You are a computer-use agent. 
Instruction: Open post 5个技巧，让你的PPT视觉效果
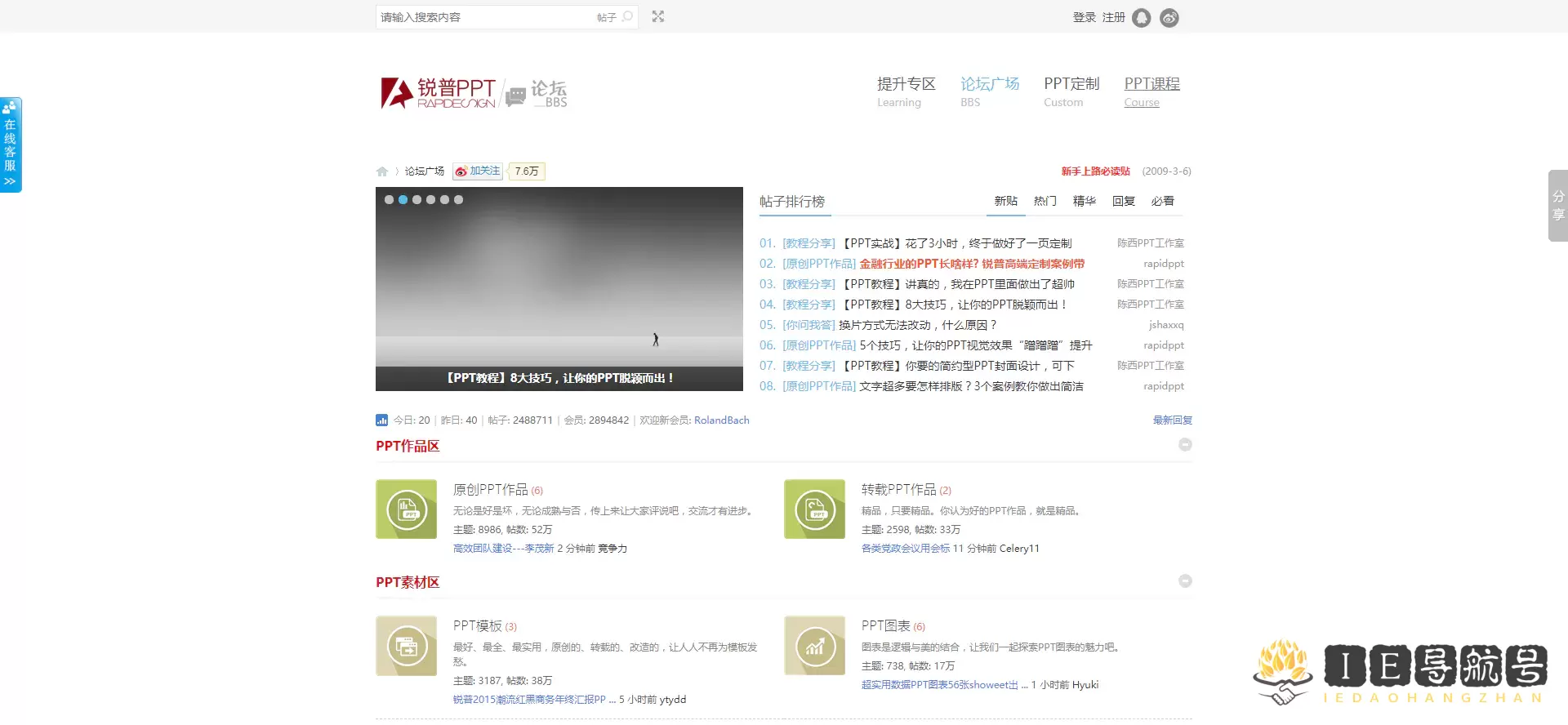976,345
